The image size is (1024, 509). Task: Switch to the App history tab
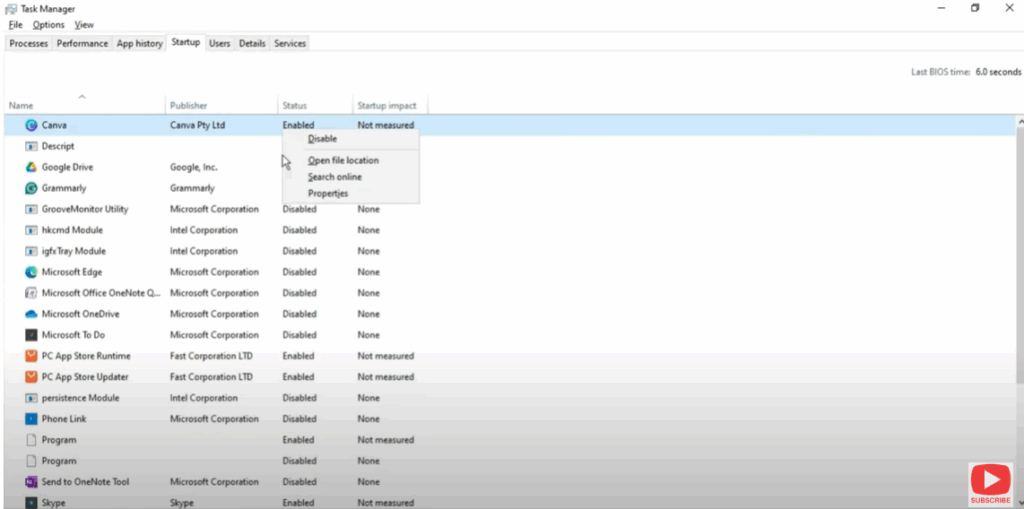tap(139, 43)
